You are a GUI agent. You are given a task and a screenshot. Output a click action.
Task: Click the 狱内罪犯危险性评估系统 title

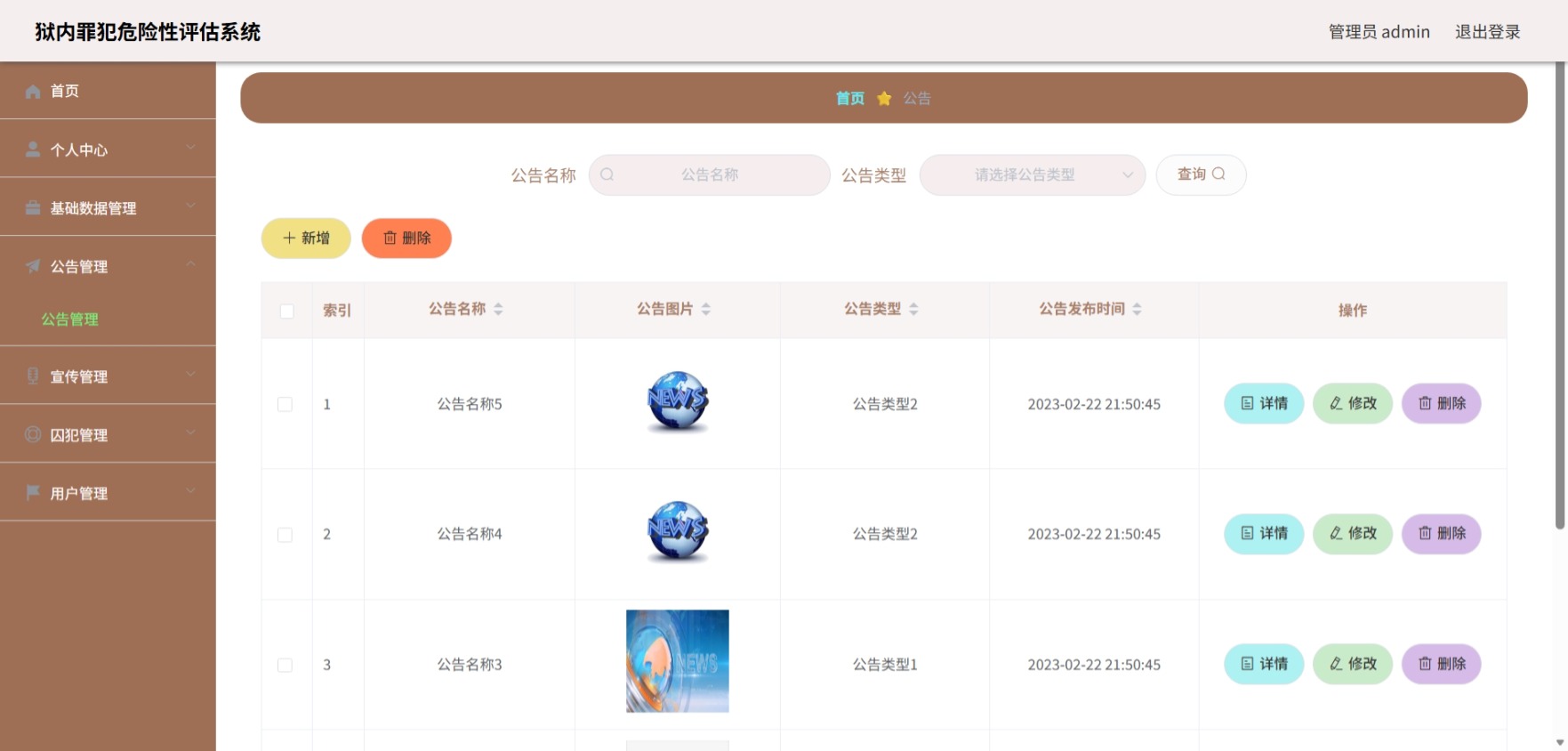[148, 32]
